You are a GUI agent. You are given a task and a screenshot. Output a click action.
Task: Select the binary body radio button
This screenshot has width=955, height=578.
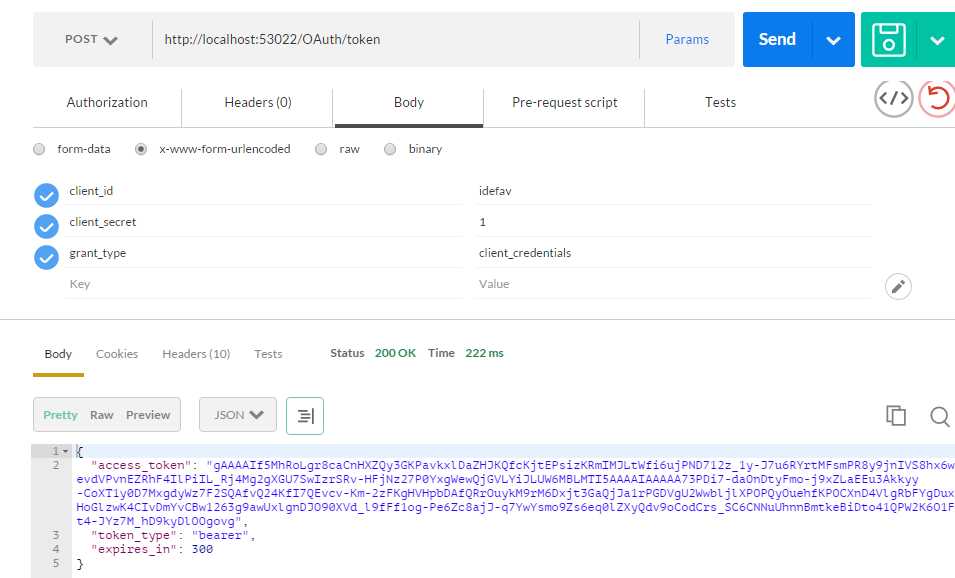click(390, 149)
